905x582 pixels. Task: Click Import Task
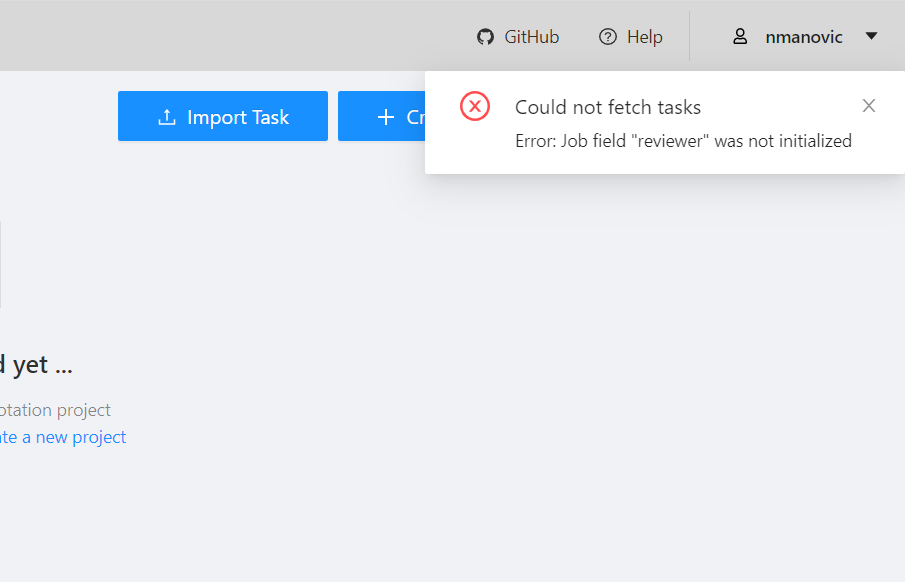(x=222, y=116)
